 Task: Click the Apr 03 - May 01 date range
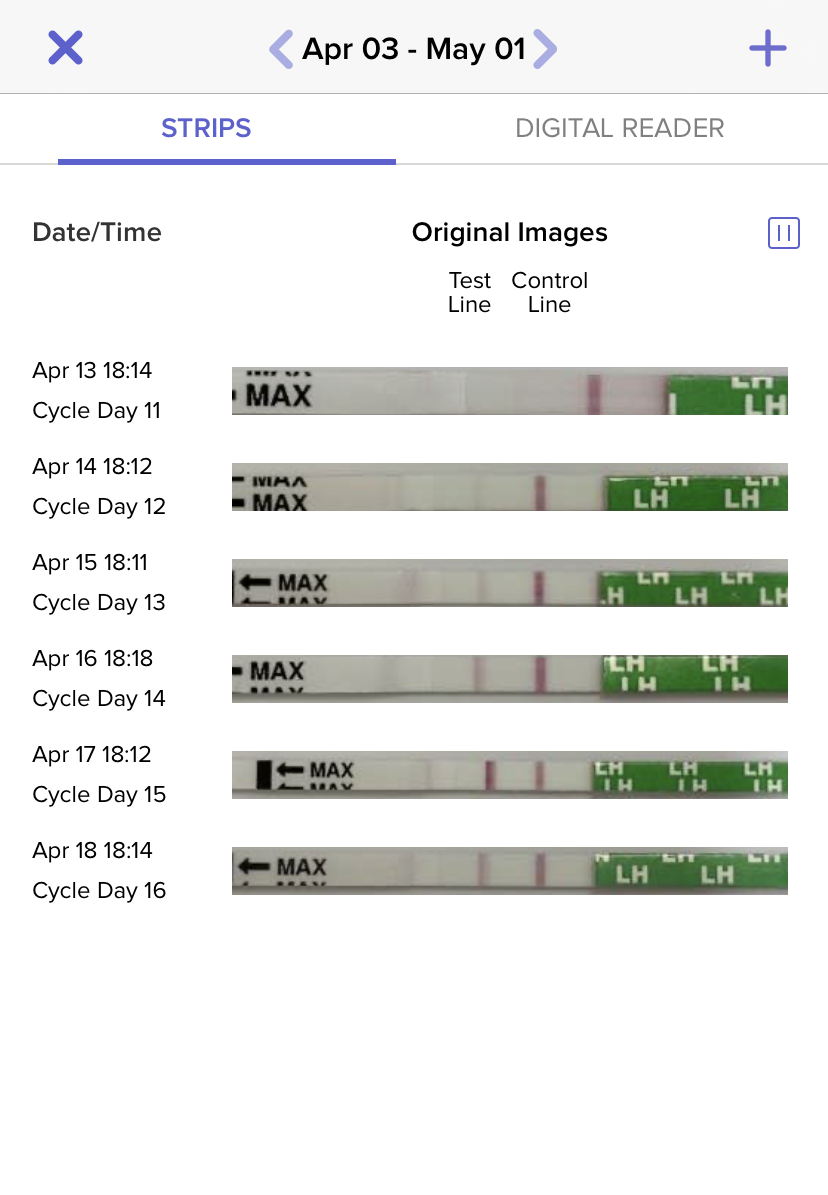pos(413,48)
